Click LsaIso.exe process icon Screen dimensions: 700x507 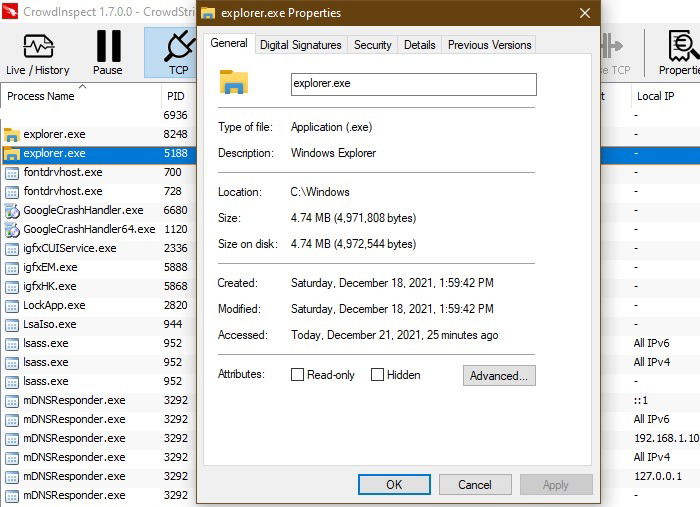coord(12,325)
